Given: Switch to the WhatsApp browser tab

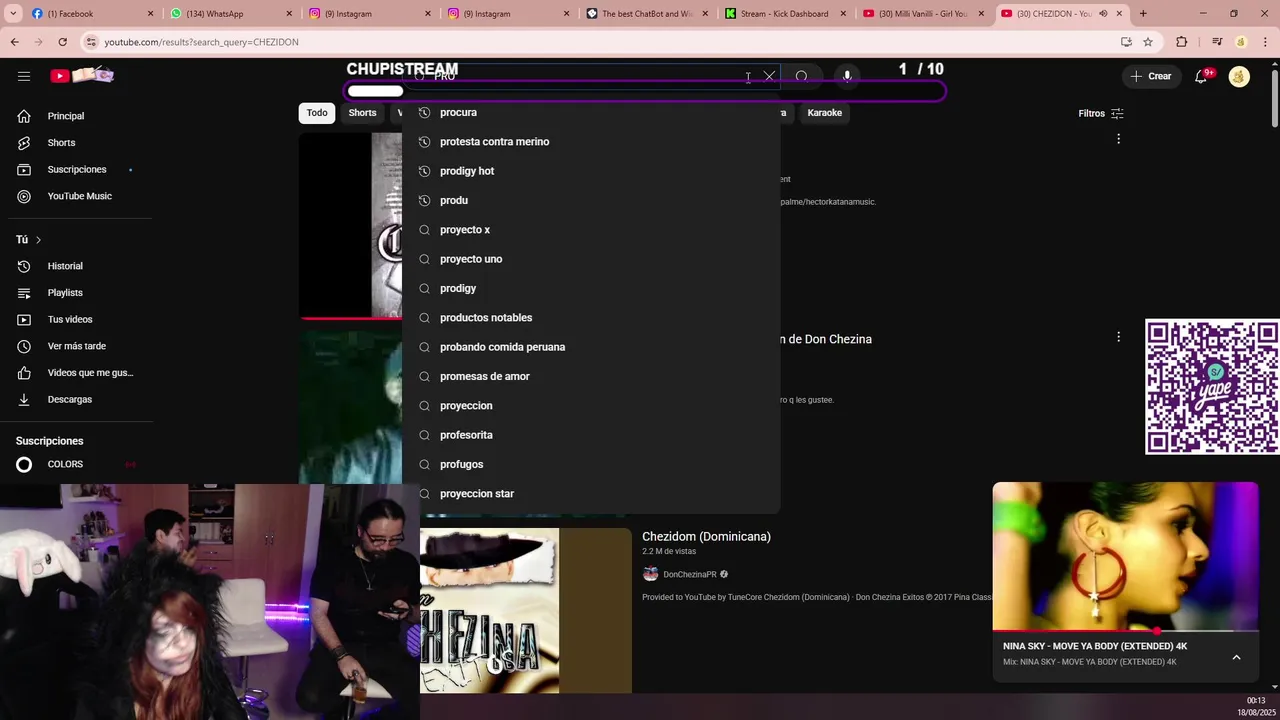Looking at the screenshot, I should coord(230,13).
